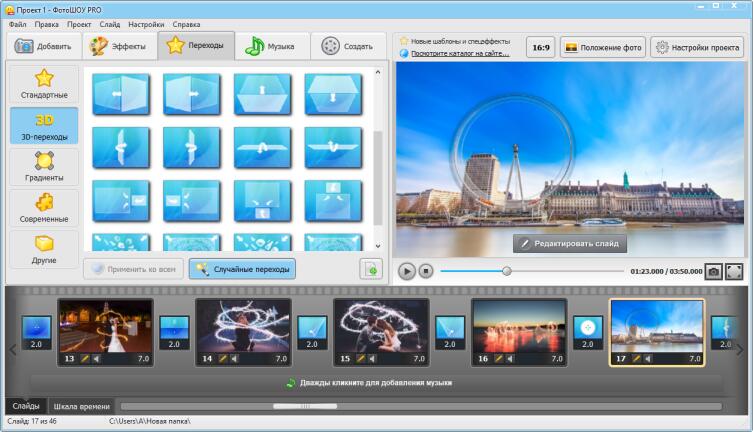Screen dimensions: 753x432
Task: Toggle the sound icon on slide 15
Action: pos(371,358)
